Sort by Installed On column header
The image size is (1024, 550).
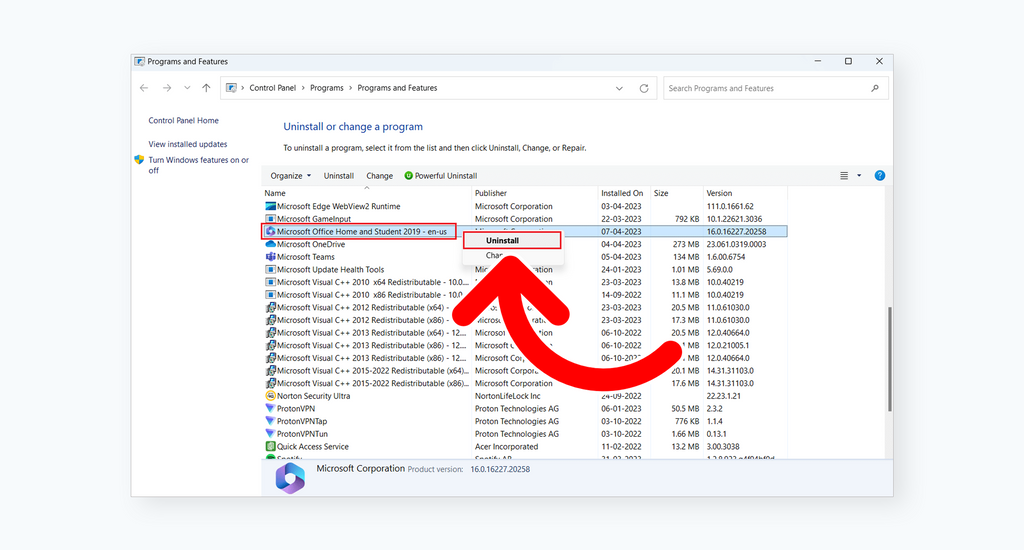pos(622,193)
